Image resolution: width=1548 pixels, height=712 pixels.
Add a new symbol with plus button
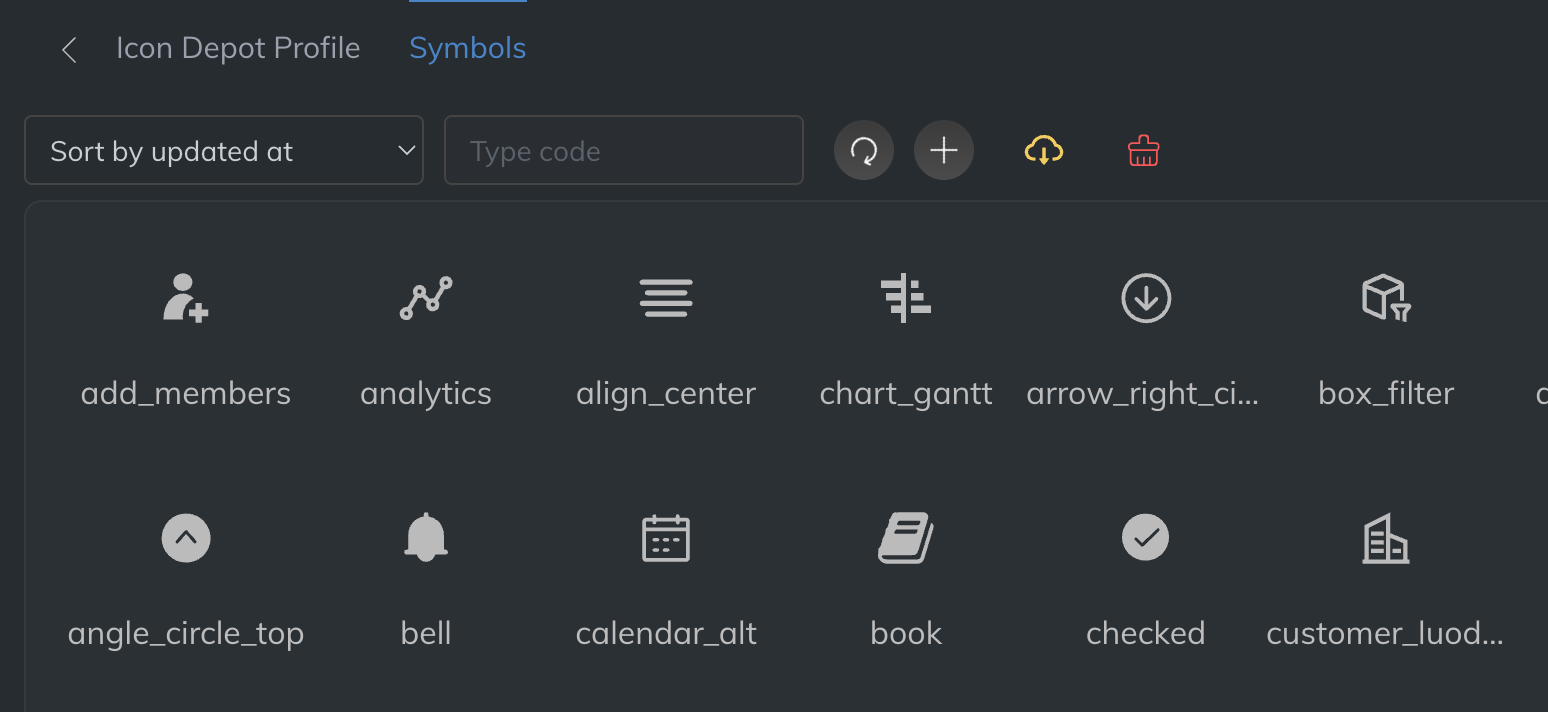pos(944,151)
